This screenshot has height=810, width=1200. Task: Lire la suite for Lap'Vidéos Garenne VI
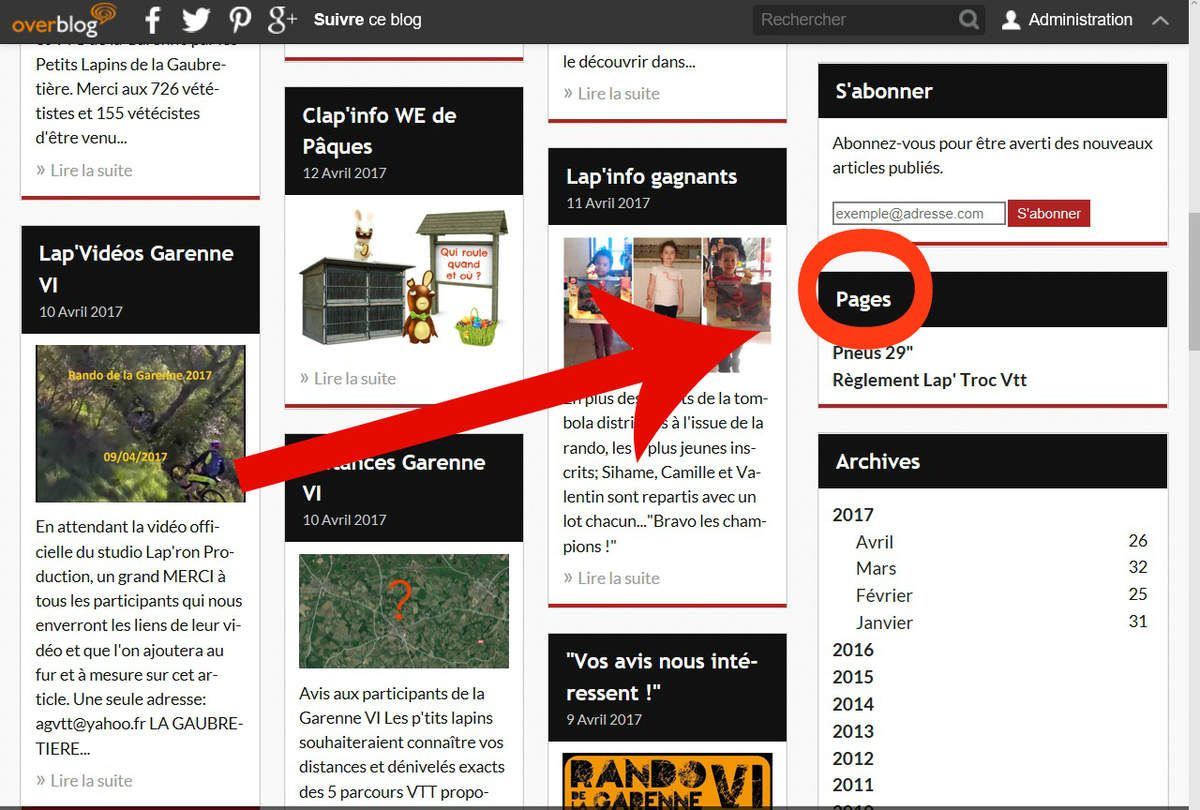(84, 780)
